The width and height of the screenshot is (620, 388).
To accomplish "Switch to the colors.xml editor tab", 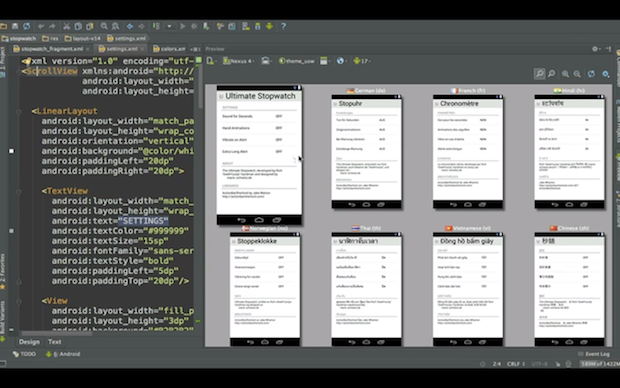I will coord(169,49).
